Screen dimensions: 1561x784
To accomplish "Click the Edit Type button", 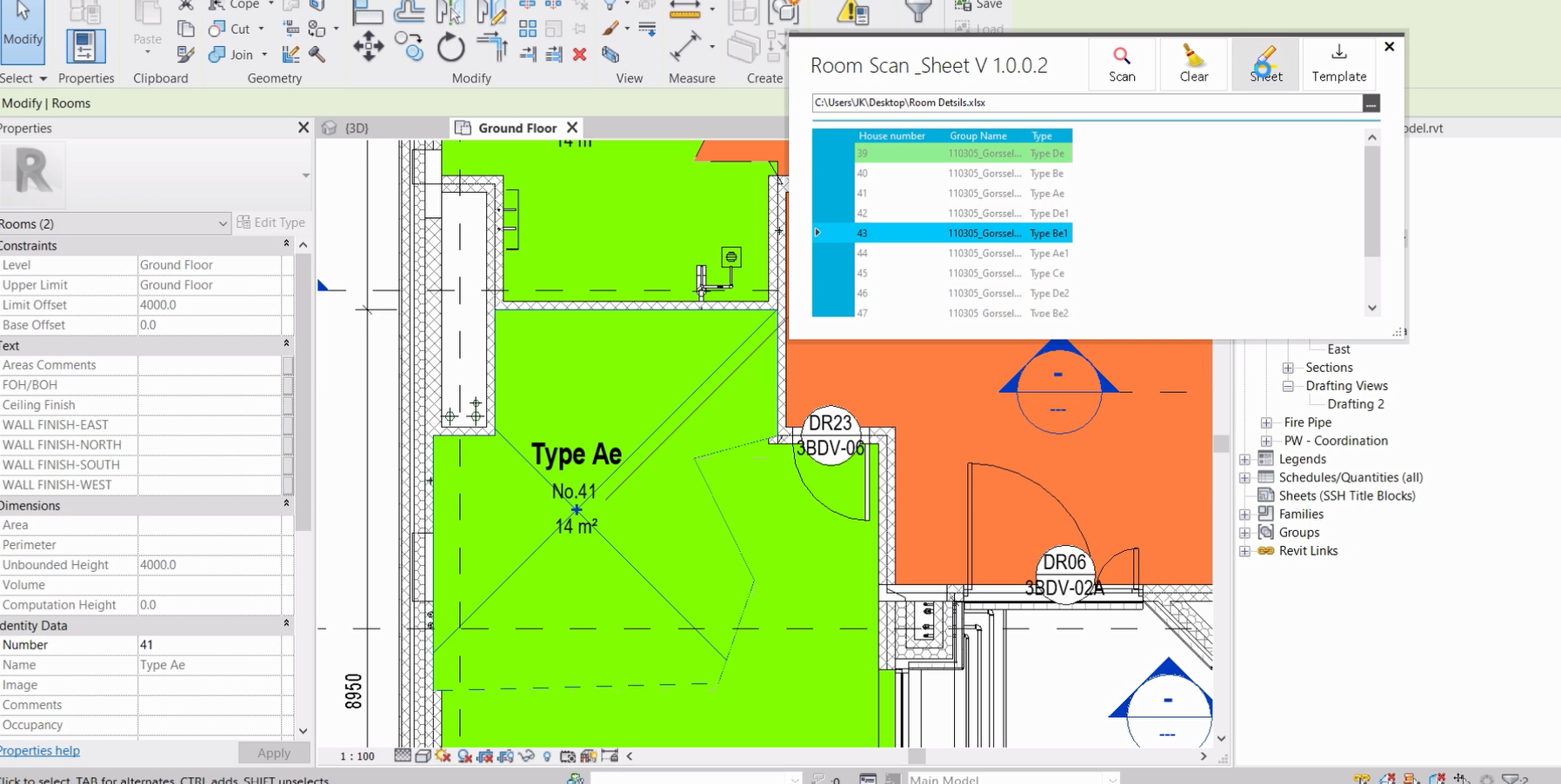I will click(x=271, y=223).
